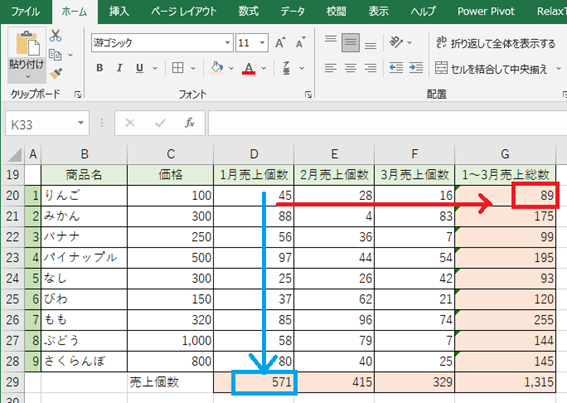Image resolution: width=567 pixels, height=403 pixels.
Task: Click the Format Painter brush icon
Action: (56, 73)
